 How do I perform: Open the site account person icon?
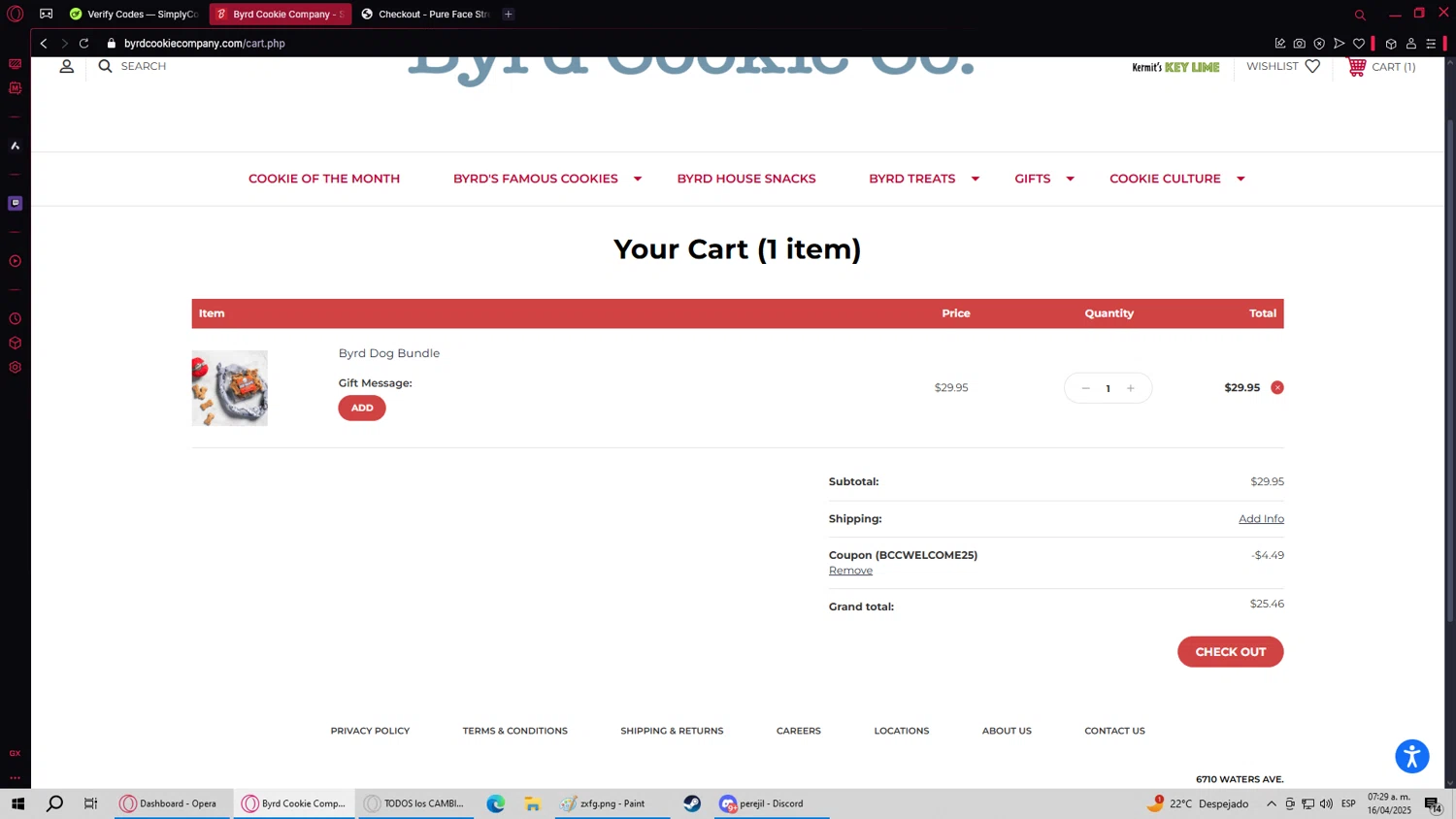(x=67, y=66)
